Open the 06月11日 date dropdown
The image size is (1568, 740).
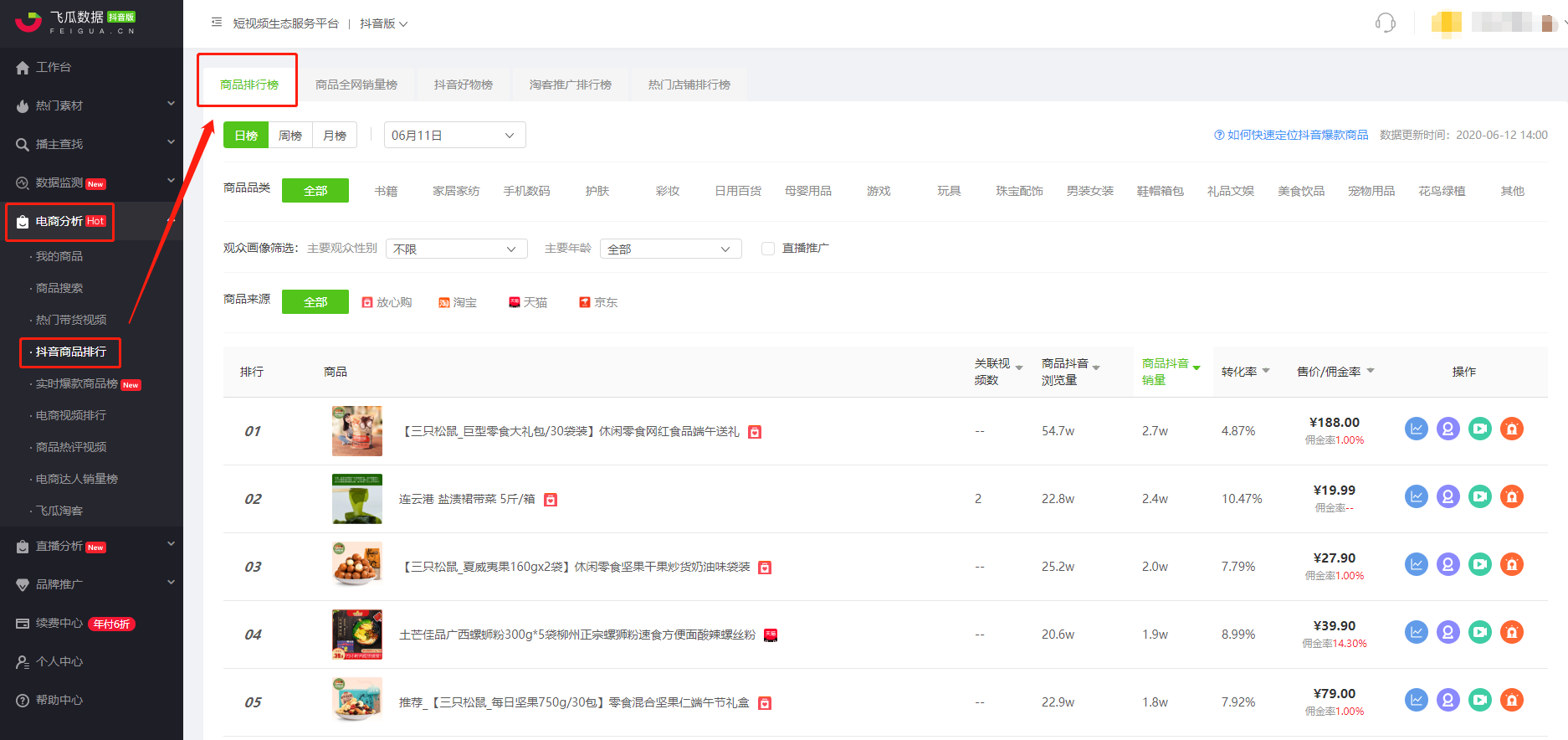(x=455, y=135)
